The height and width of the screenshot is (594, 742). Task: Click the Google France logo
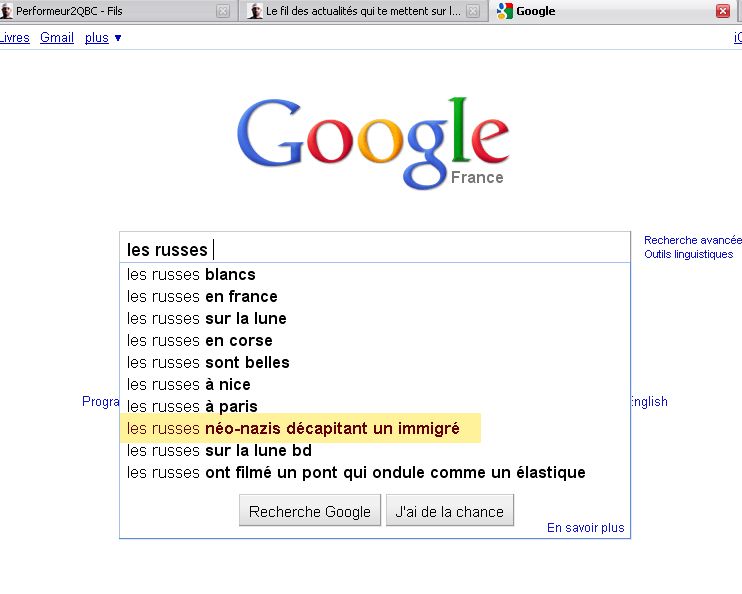tap(372, 140)
